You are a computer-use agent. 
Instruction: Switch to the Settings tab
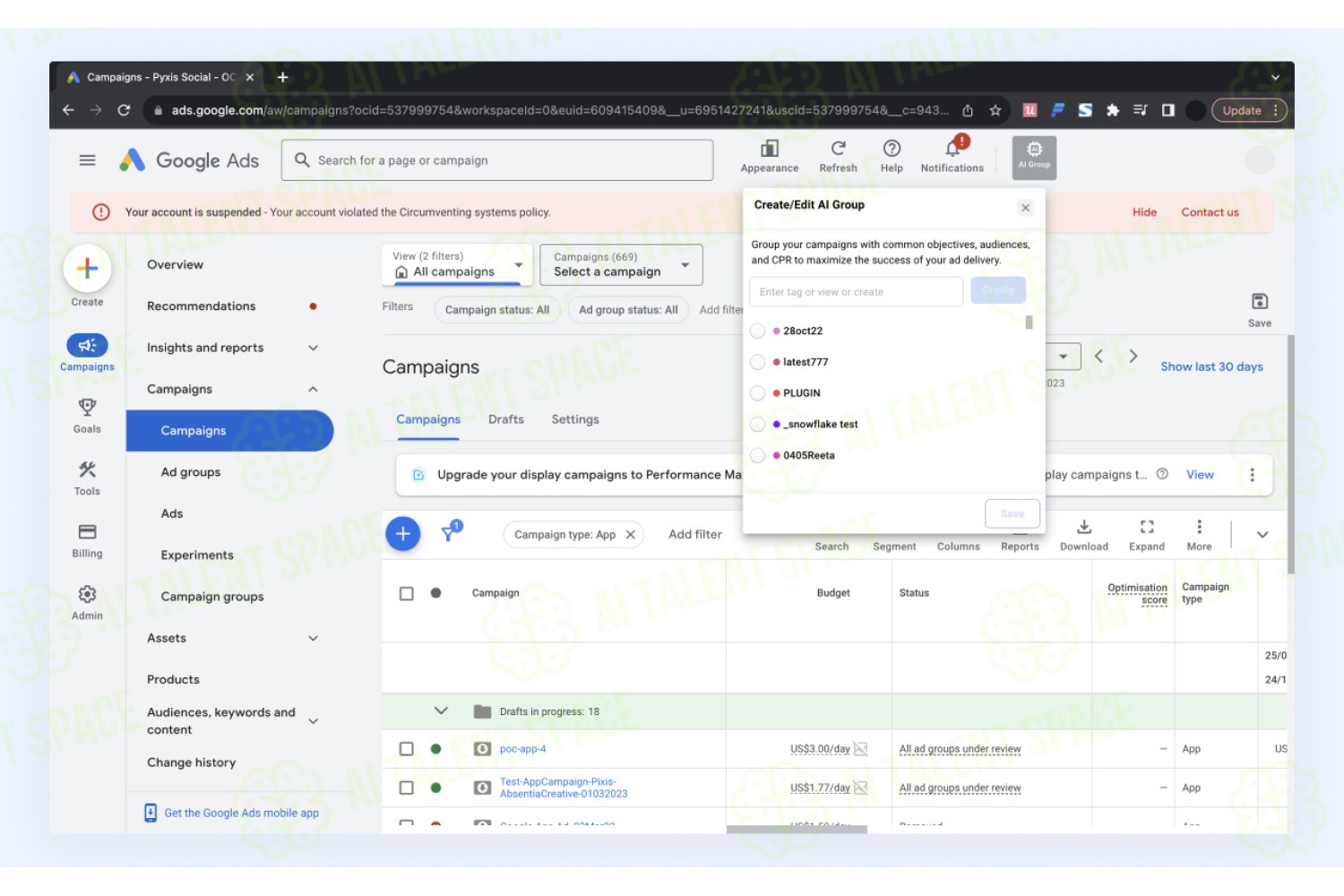(575, 419)
